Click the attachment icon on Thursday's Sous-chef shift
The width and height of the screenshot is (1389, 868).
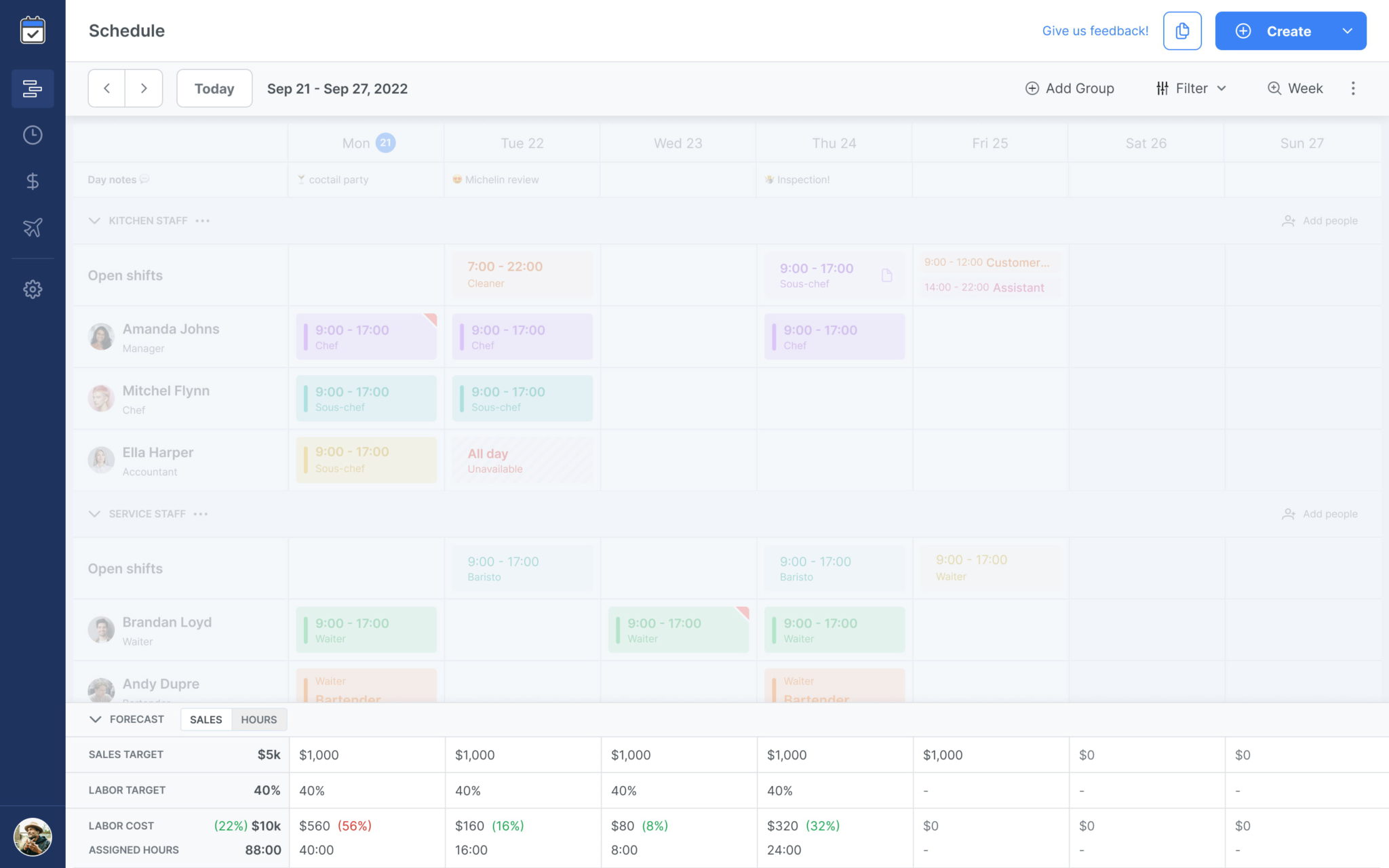pyautogui.click(x=886, y=275)
